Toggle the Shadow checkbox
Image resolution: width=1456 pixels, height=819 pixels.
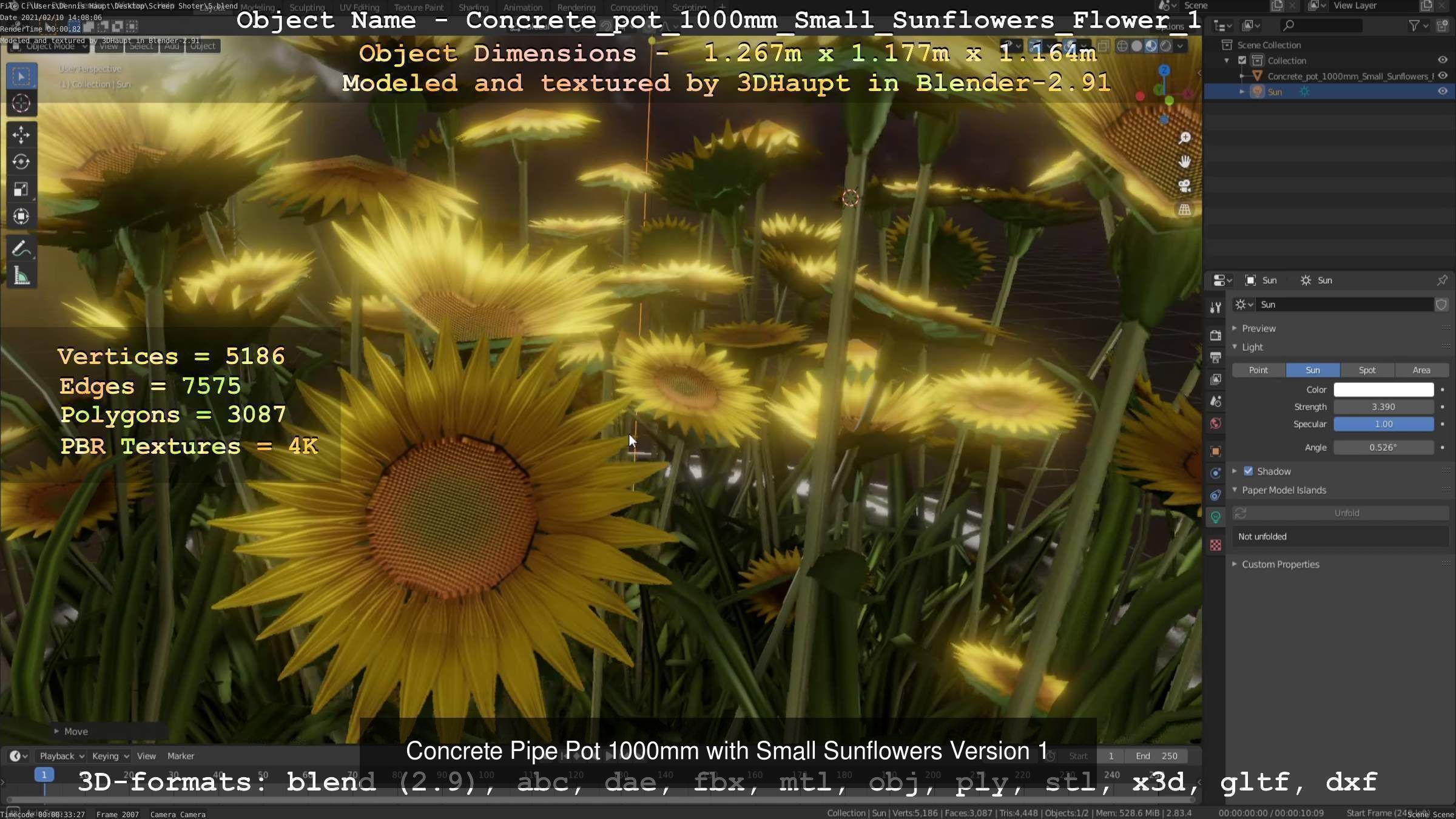tap(1249, 471)
